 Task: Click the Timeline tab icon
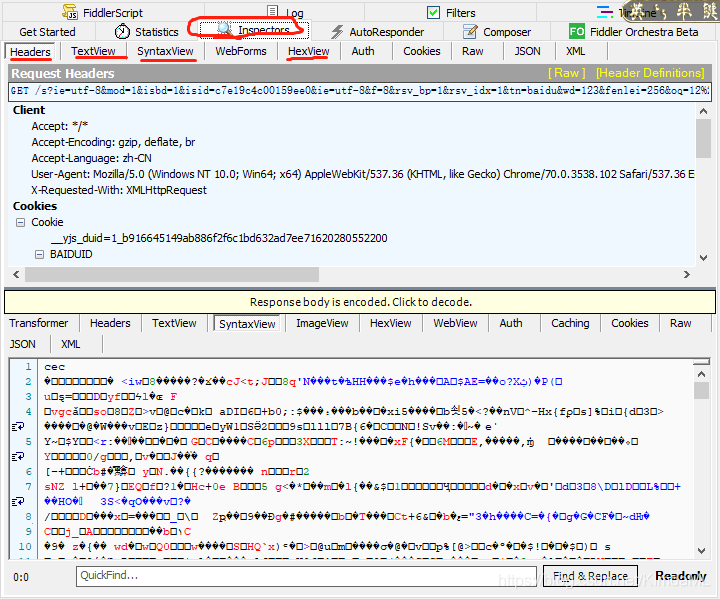[x=605, y=12]
